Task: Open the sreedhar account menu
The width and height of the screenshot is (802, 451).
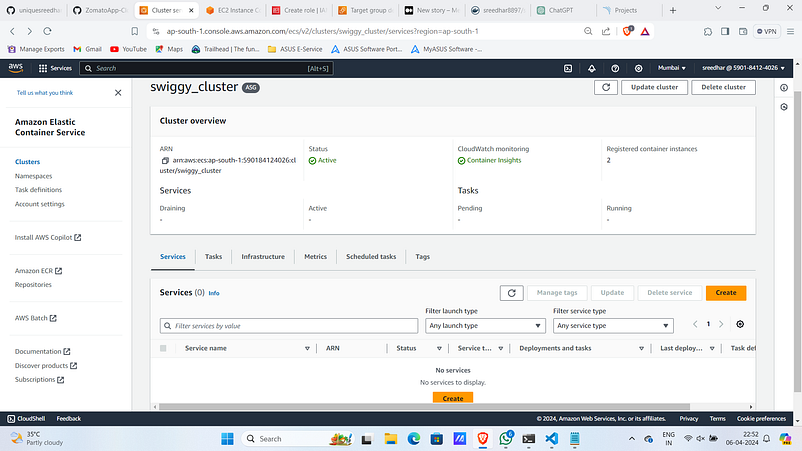Action: point(743,68)
